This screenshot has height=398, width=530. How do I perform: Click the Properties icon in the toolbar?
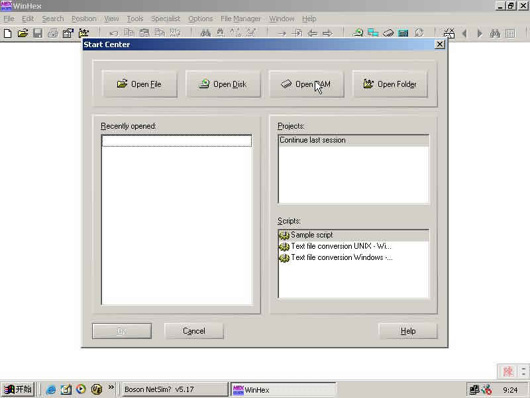(68, 33)
